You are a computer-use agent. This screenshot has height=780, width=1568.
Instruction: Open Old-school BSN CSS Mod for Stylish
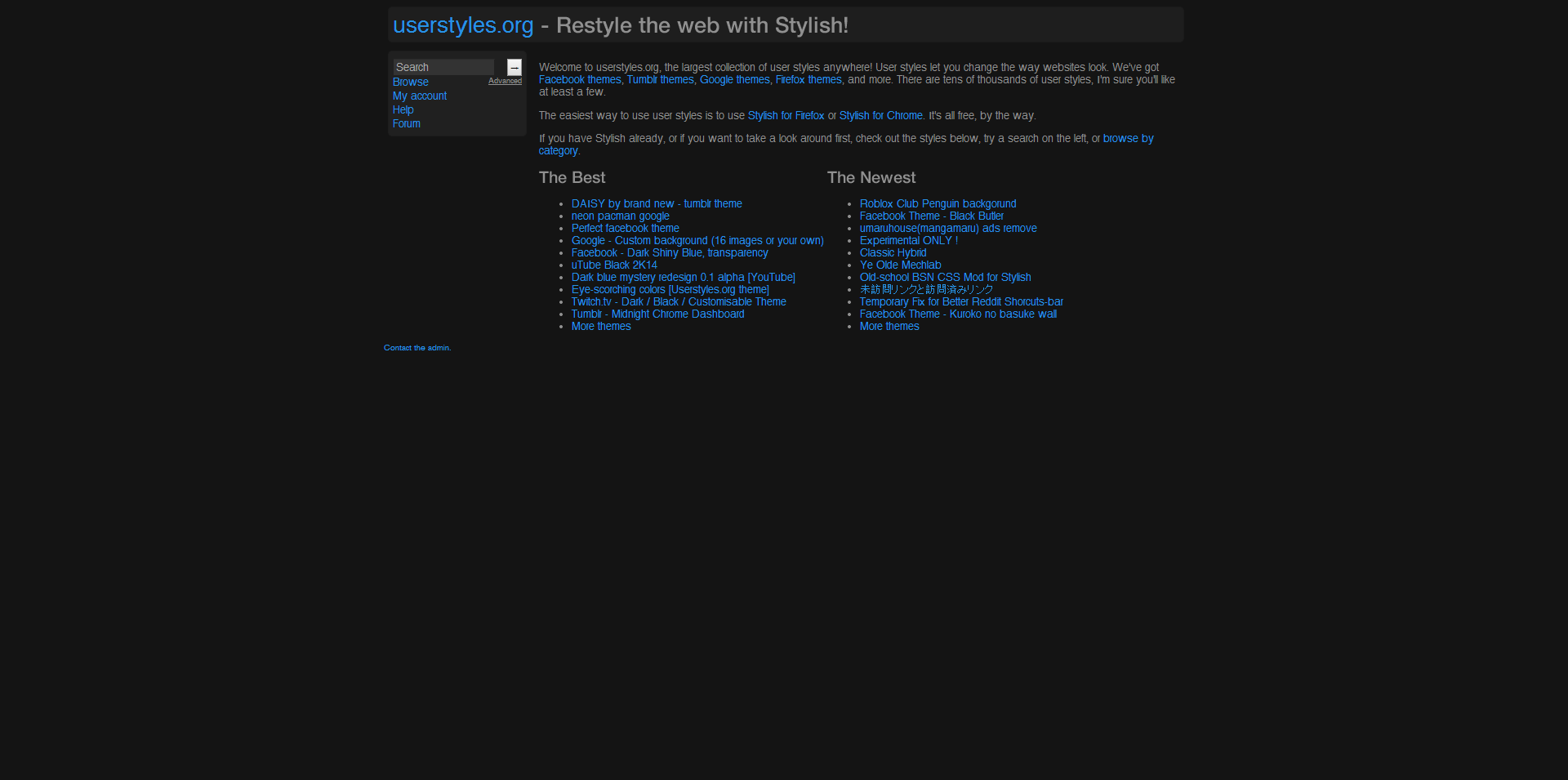[x=945, y=277]
